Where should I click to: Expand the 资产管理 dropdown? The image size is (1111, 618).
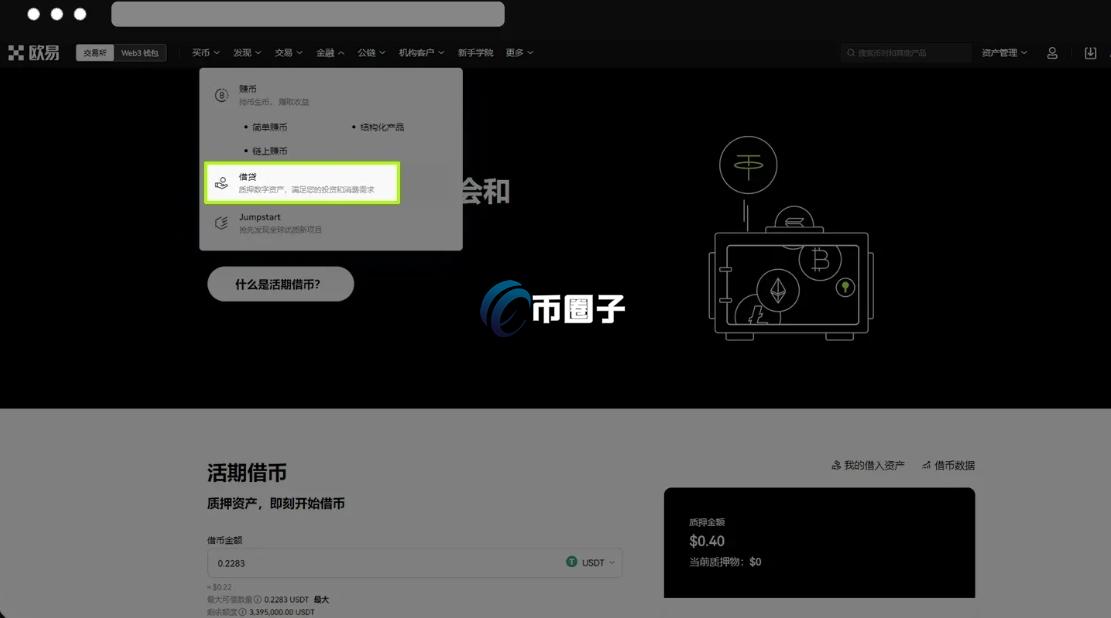click(1003, 52)
